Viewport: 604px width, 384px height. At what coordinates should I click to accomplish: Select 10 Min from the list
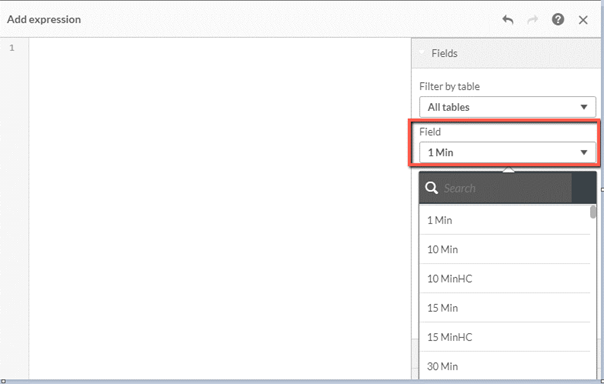505,250
